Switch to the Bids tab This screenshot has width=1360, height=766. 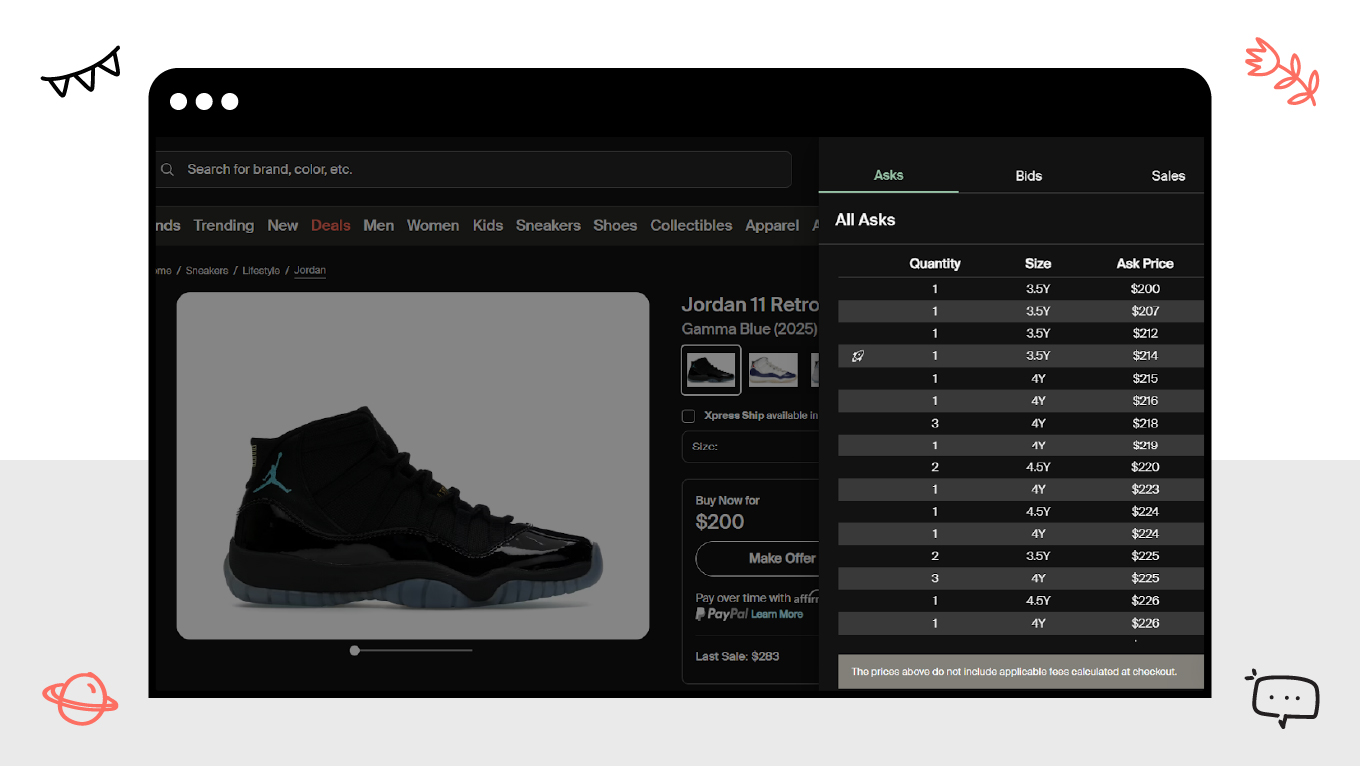tap(1028, 175)
